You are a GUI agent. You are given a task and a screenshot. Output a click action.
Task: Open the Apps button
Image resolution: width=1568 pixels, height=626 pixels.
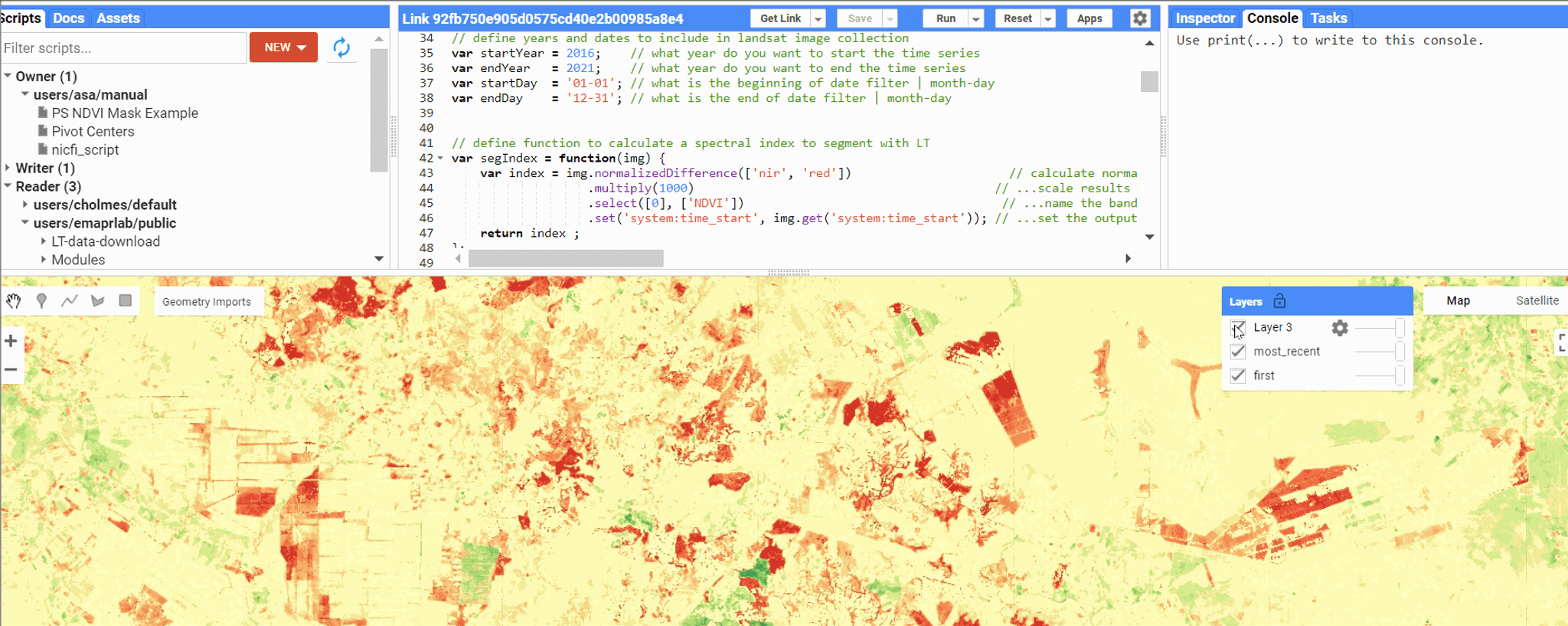1089,18
